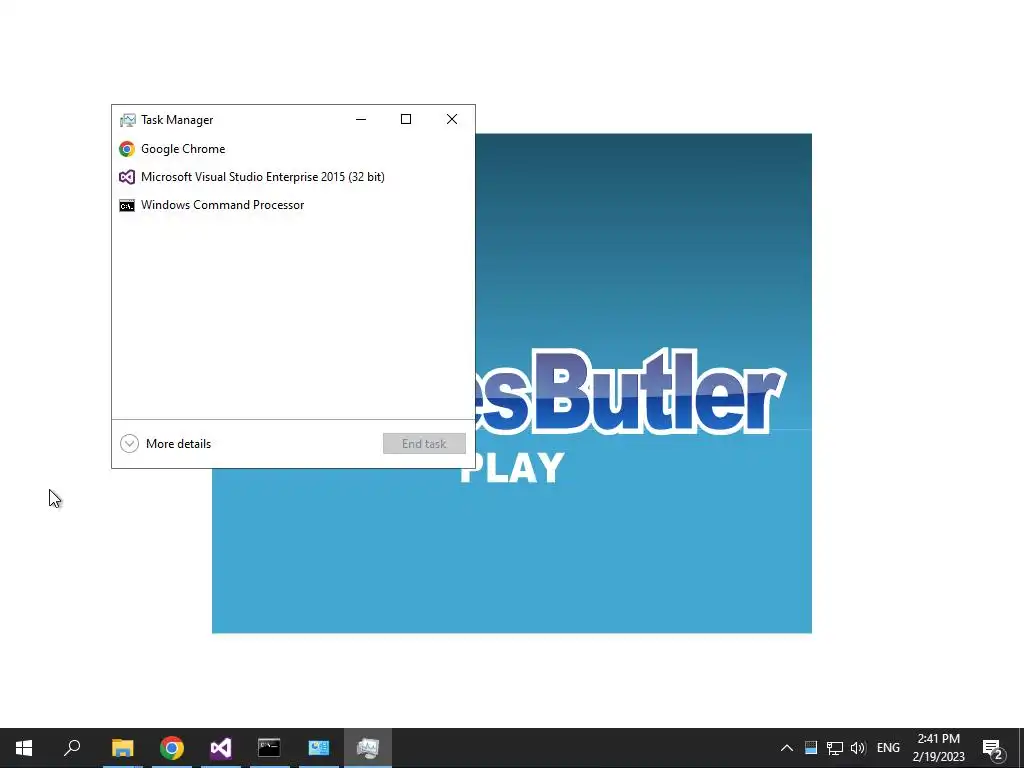Click Visual Studio icon in Task Manager list
Screen dimensions: 1024x768
pos(127,177)
